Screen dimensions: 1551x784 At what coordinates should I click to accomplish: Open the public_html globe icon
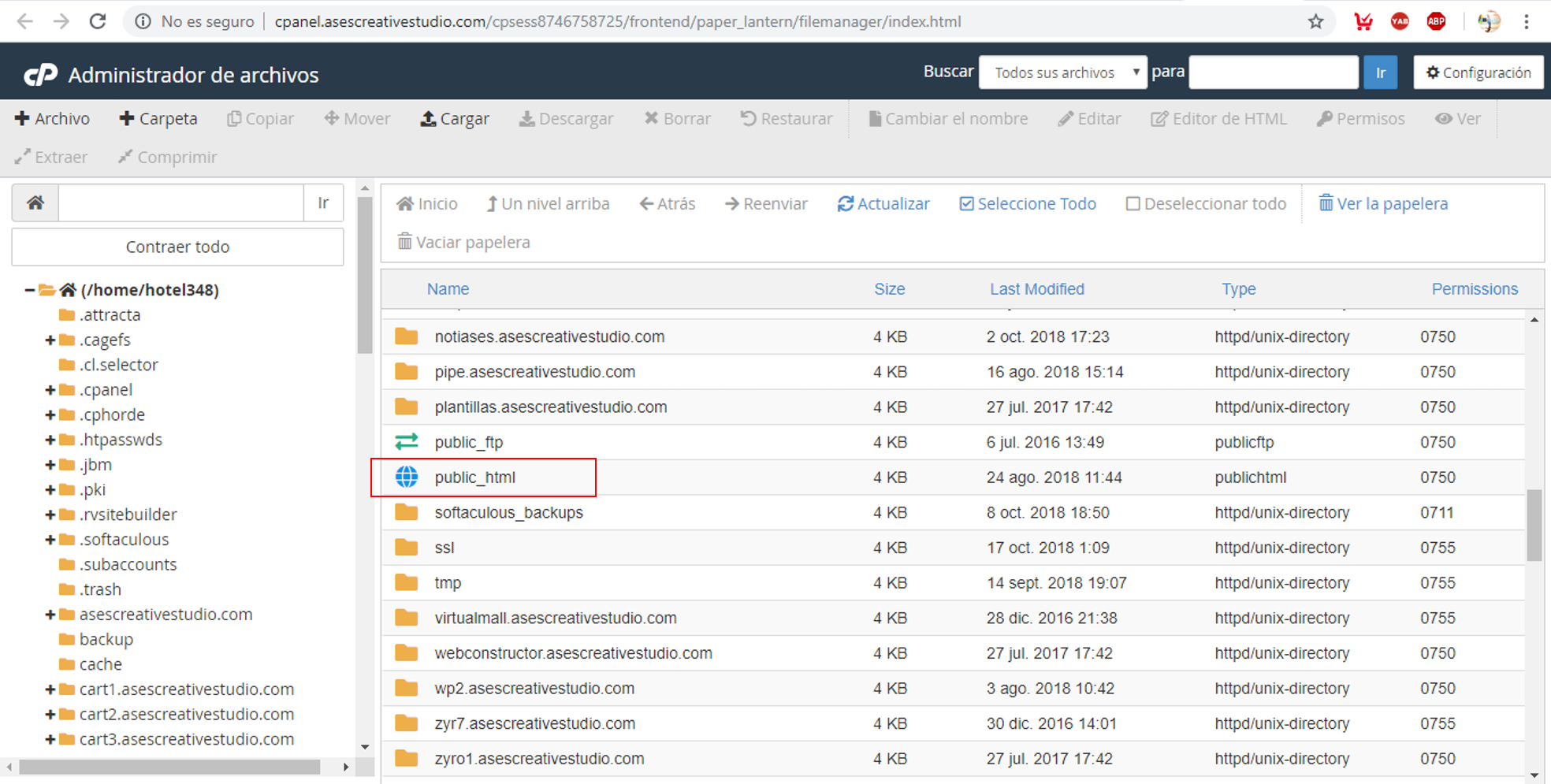click(407, 477)
